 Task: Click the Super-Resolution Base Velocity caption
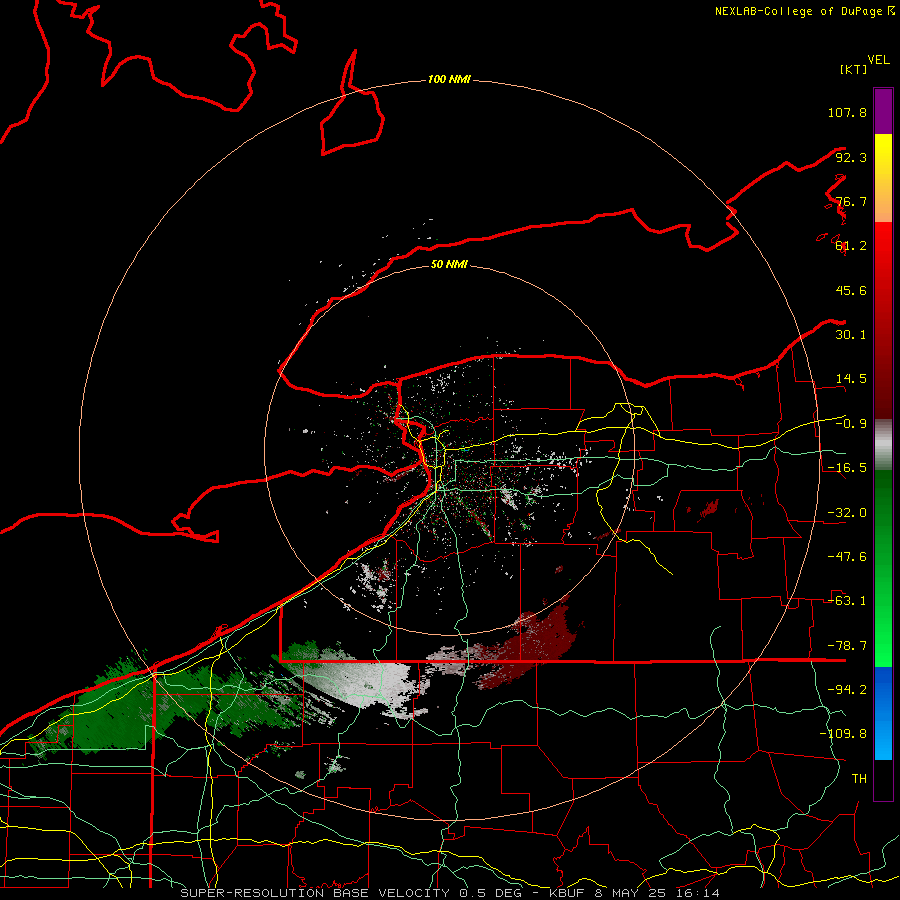coord(449,893)
